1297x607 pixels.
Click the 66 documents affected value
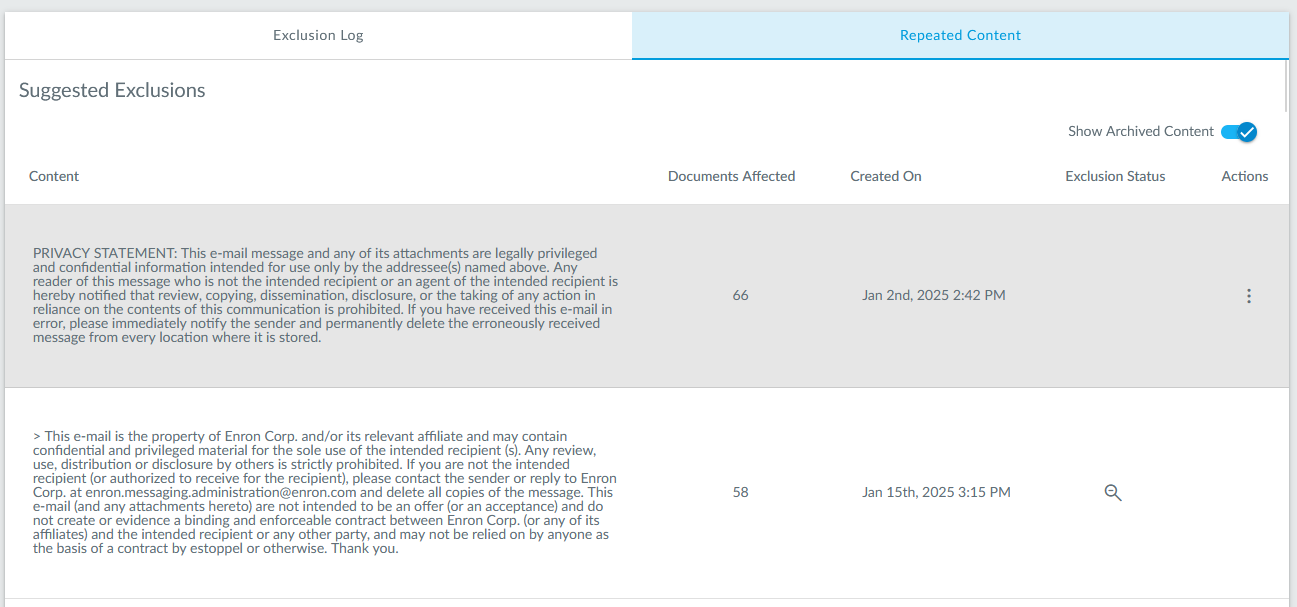[740, 296]
